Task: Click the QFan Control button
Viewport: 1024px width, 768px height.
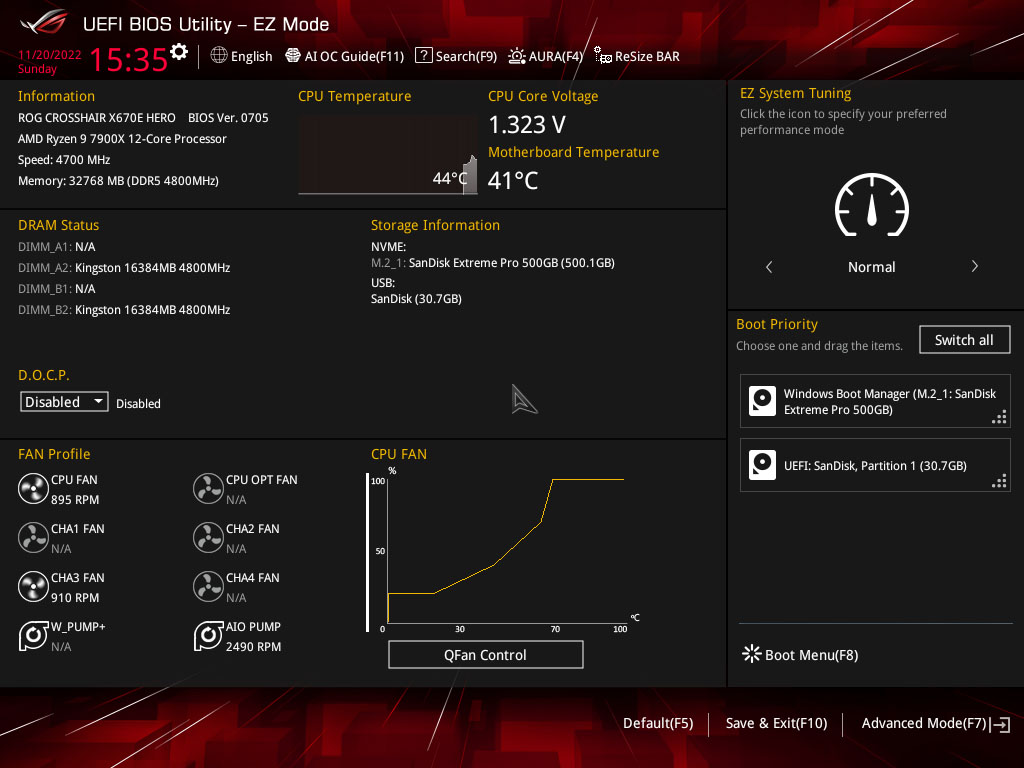Action: coord(485,655)
